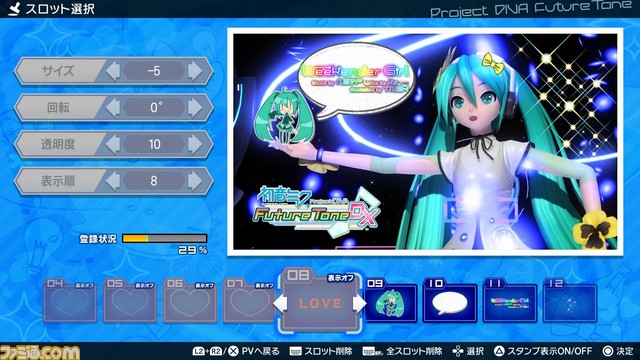Click the right arrow for 回転
Viewport: 640px width, 360px height.
point(195,108)
